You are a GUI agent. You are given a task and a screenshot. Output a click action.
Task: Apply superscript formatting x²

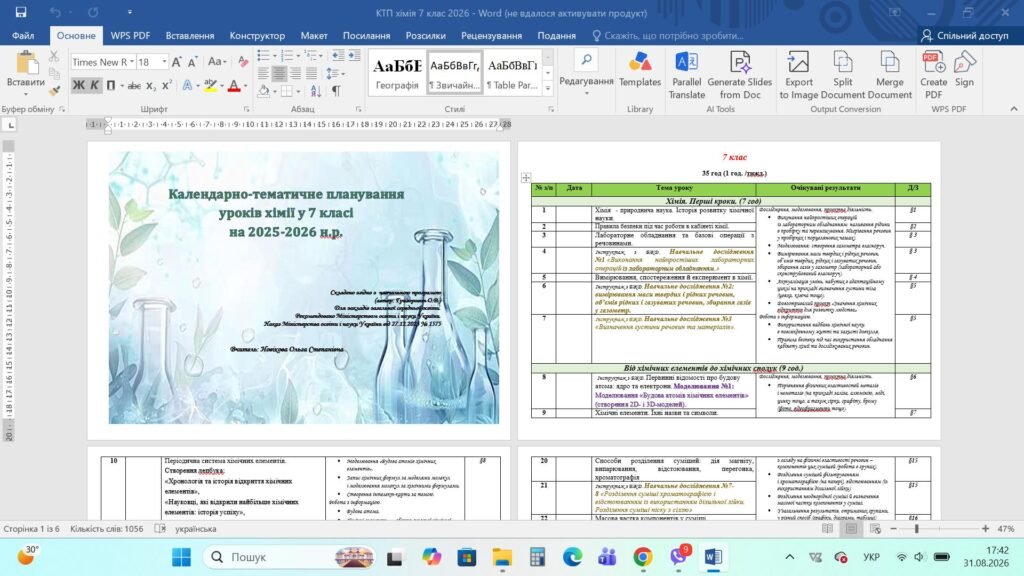point(167,86)
